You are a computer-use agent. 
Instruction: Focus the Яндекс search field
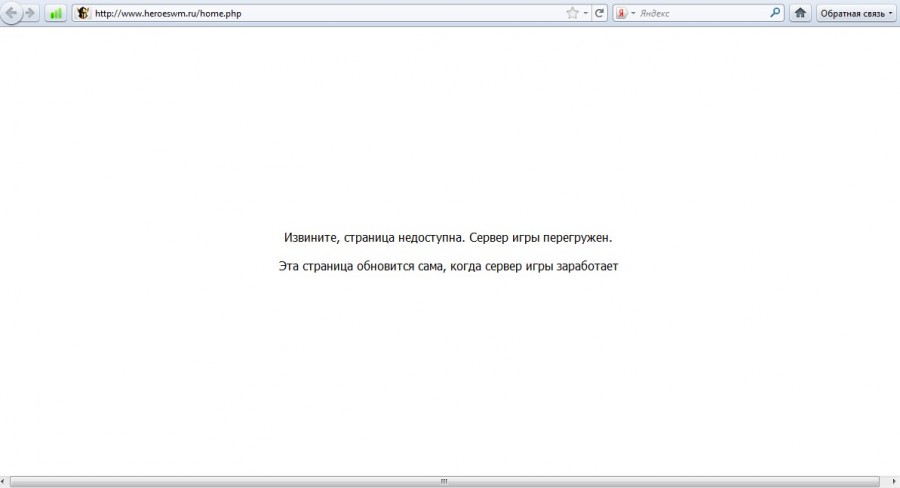(x=701, y=13)
